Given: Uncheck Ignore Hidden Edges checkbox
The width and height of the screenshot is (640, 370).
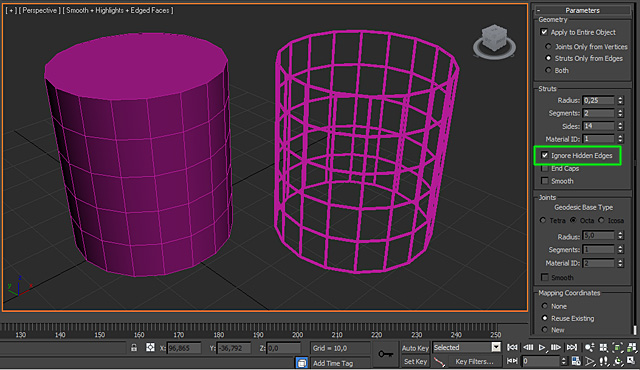Looking at the screenshot, I should [544, 155].
